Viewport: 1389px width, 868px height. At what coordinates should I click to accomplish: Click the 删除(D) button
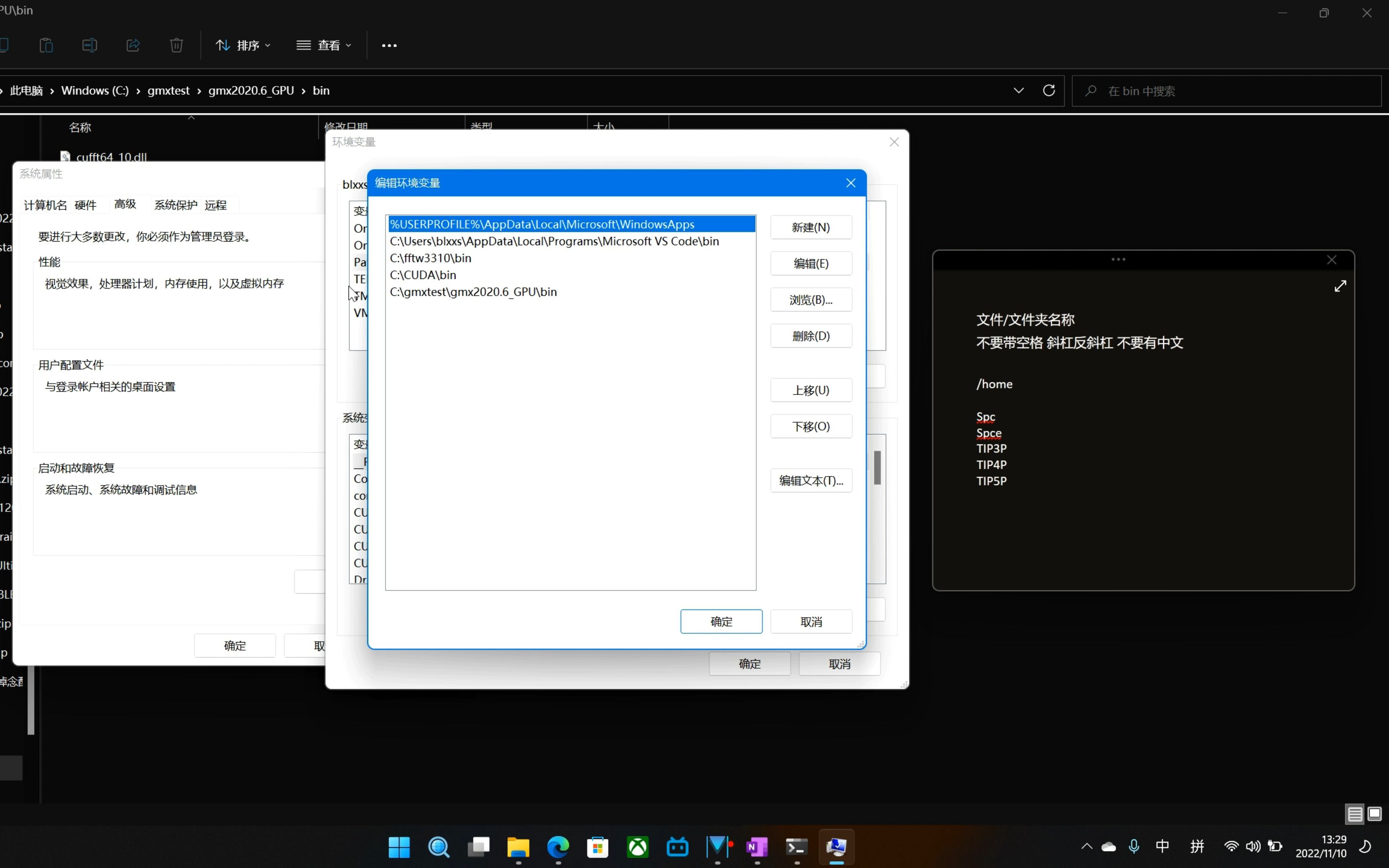coord(810,336)
